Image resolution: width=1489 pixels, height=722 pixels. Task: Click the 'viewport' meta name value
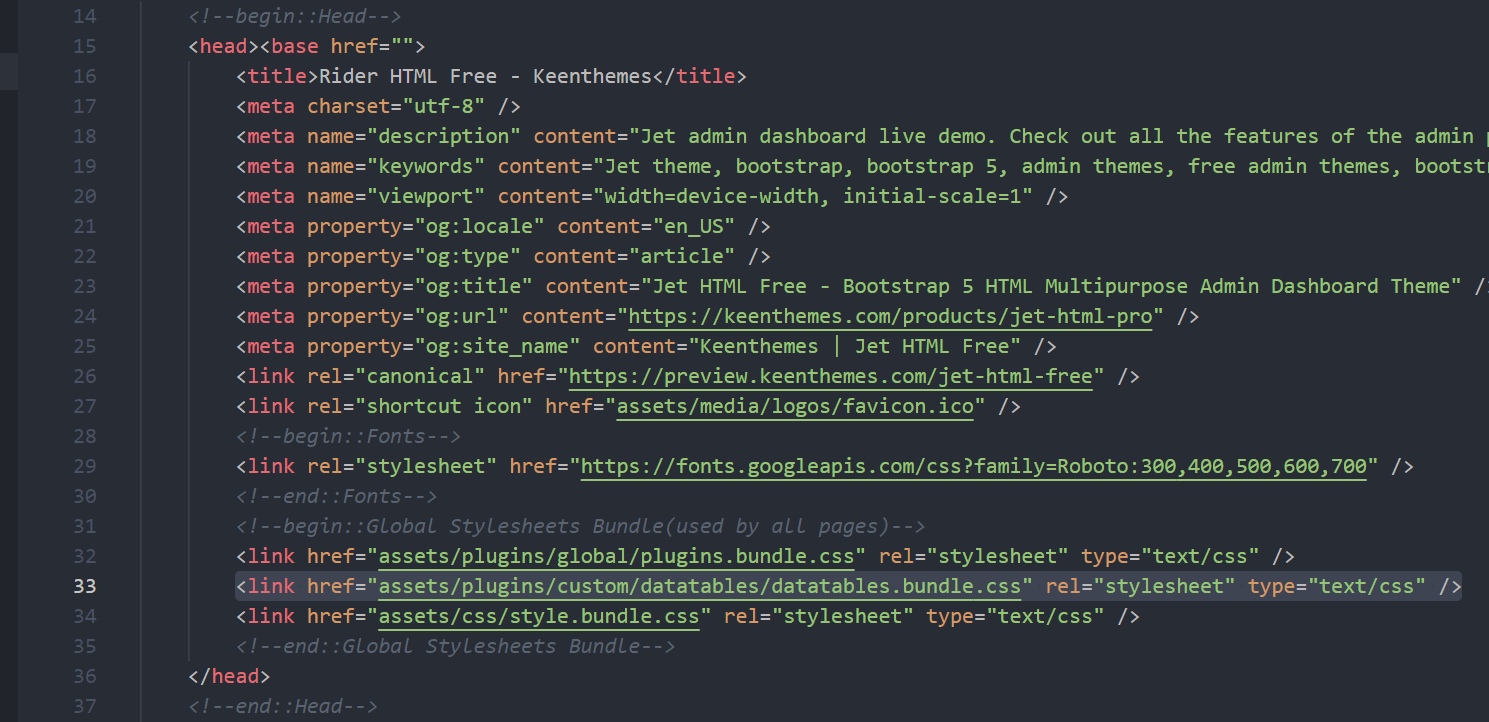[431, 196]
